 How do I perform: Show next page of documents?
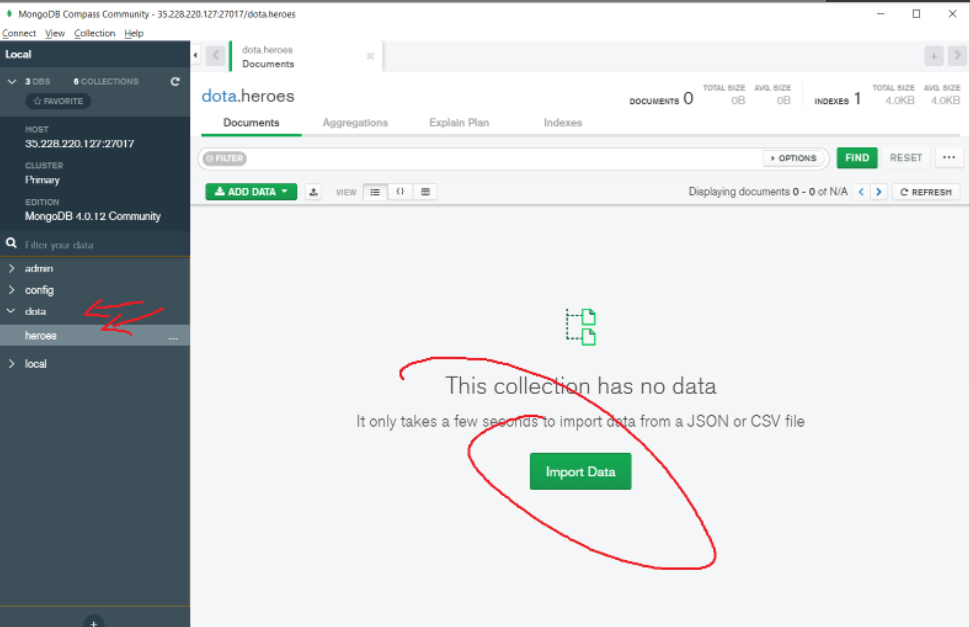(878, 192)
